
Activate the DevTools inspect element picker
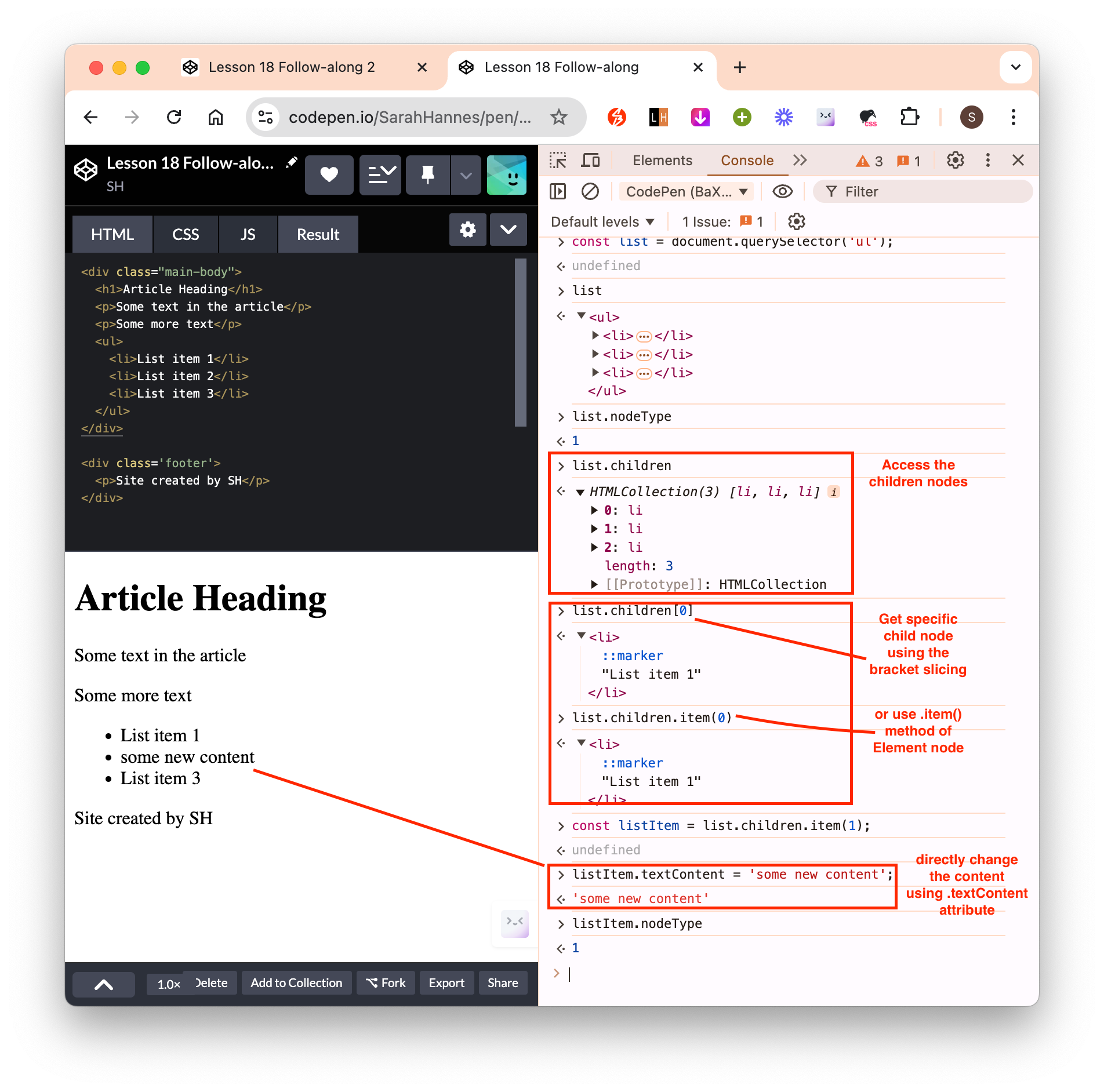558,161
